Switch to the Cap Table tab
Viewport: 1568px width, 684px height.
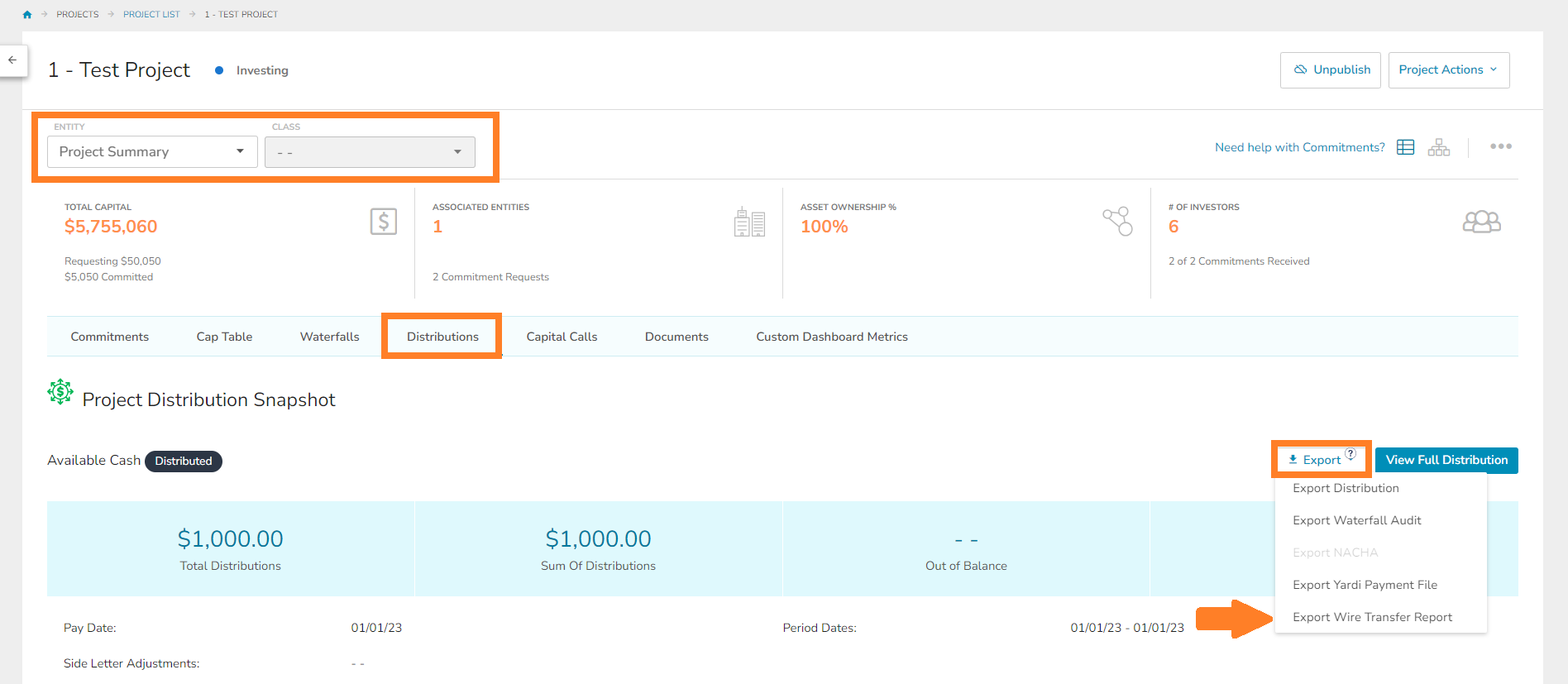point(224,337)
